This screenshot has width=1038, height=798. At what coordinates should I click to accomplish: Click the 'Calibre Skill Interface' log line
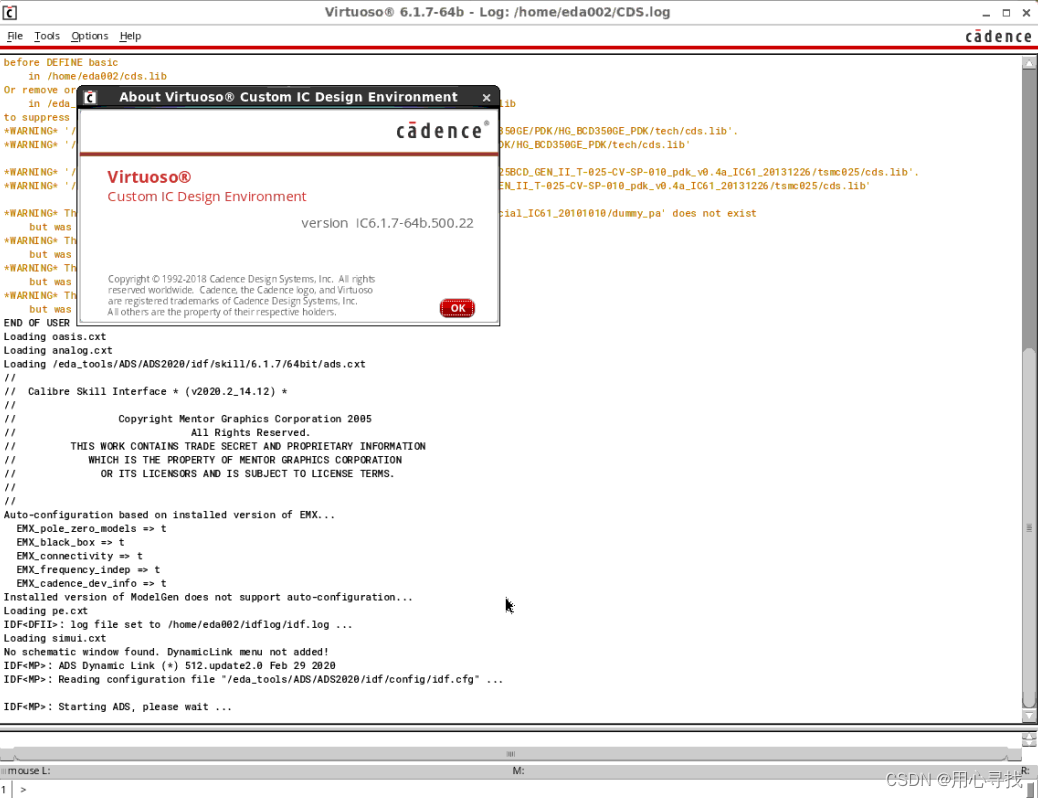point(146,391)
